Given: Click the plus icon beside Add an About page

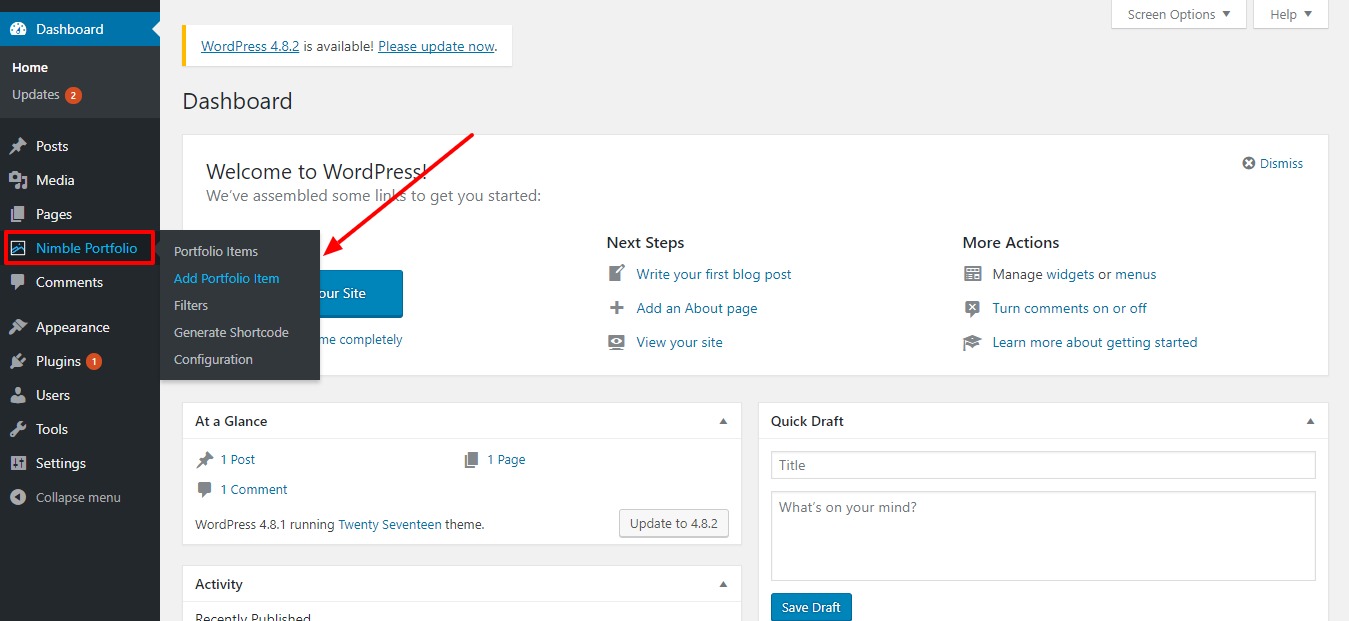Looking at the screenshot, I should pyautogui.click(x=616, y=308).
